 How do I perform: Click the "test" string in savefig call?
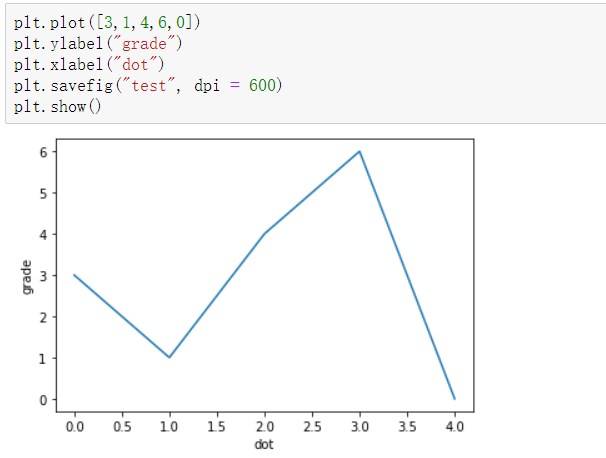tap(149, 85)
